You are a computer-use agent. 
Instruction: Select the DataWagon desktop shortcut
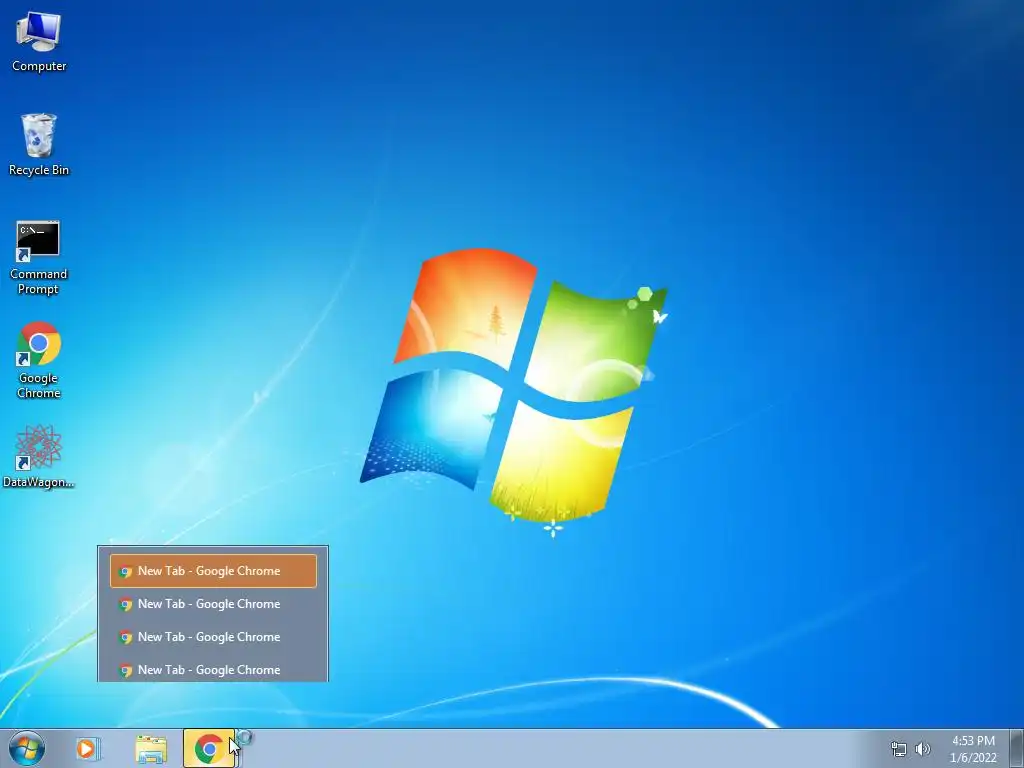pyautogui.click(x=39, y=456)
